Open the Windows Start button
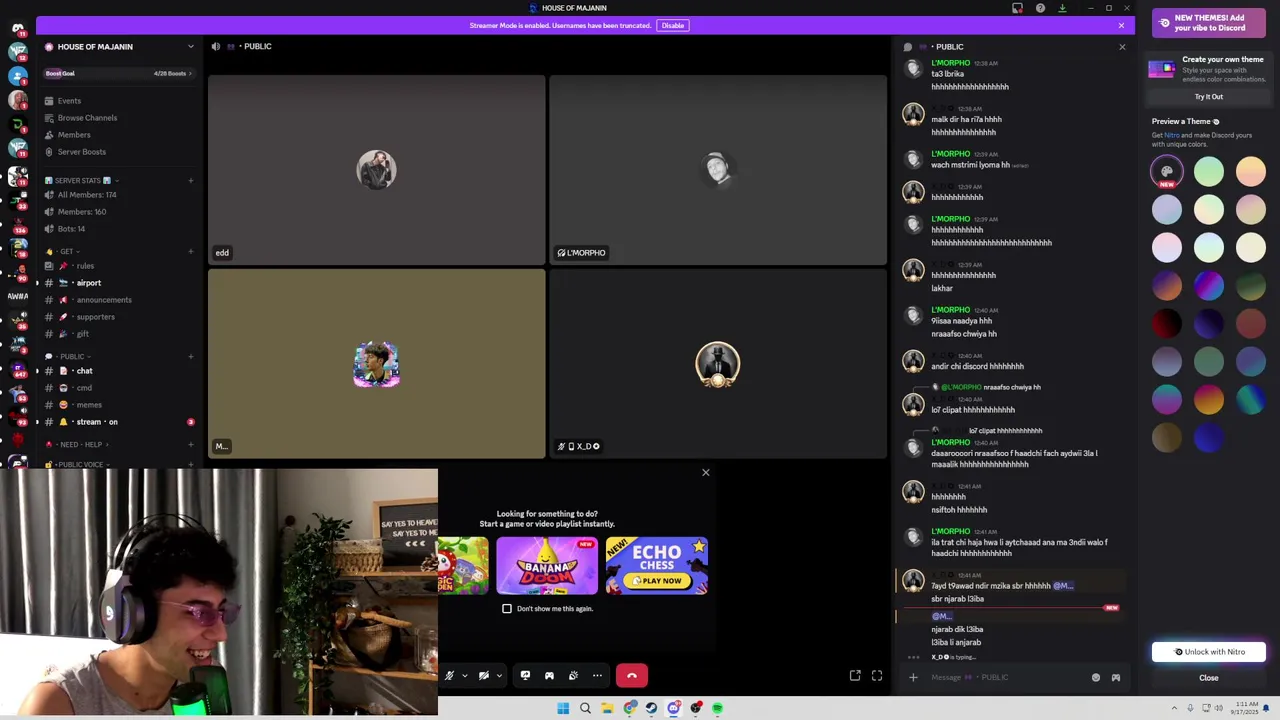Image resolution: width=1280 pixels, height=720 pixels. coord(563,708)
